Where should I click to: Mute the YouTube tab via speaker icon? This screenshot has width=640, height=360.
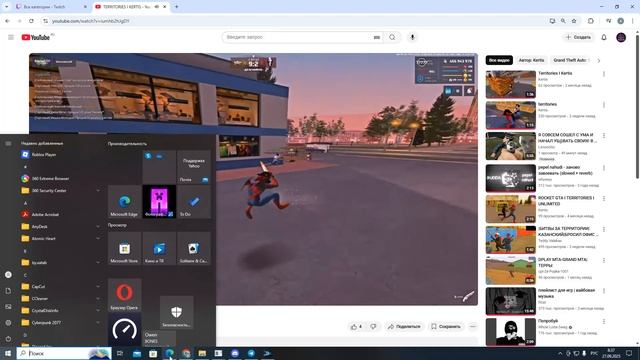[157, 7]
